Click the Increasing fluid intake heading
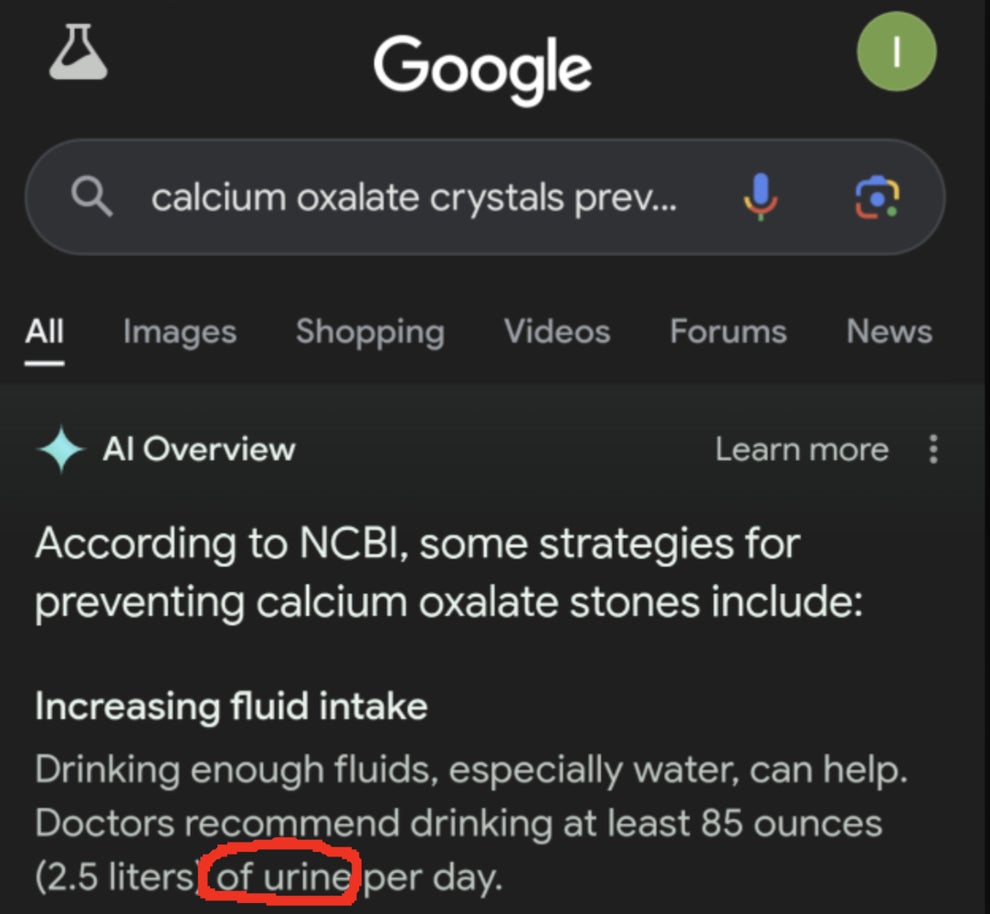990x914 pixels. point(231,707)
